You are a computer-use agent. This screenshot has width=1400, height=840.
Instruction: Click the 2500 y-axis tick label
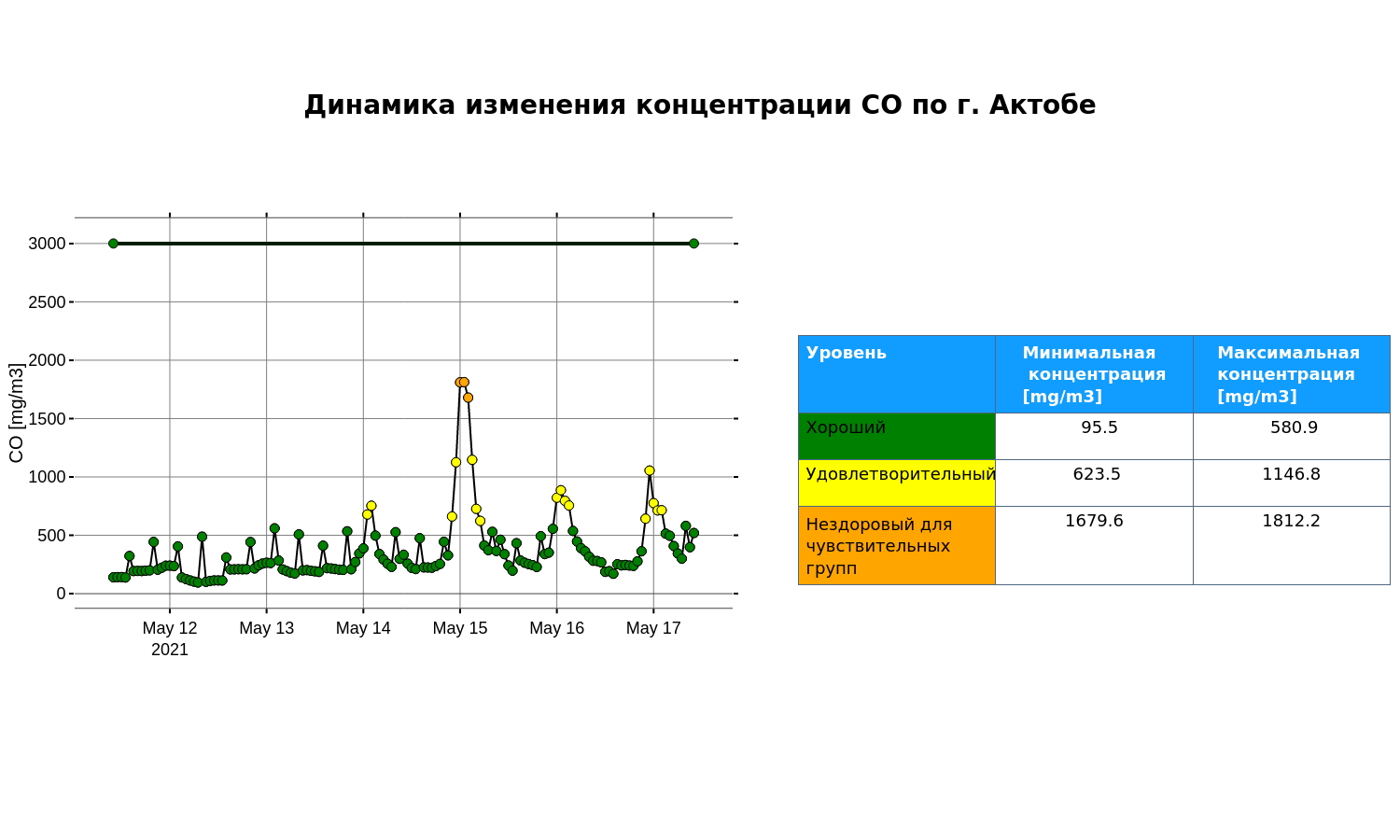coord(47,302)
